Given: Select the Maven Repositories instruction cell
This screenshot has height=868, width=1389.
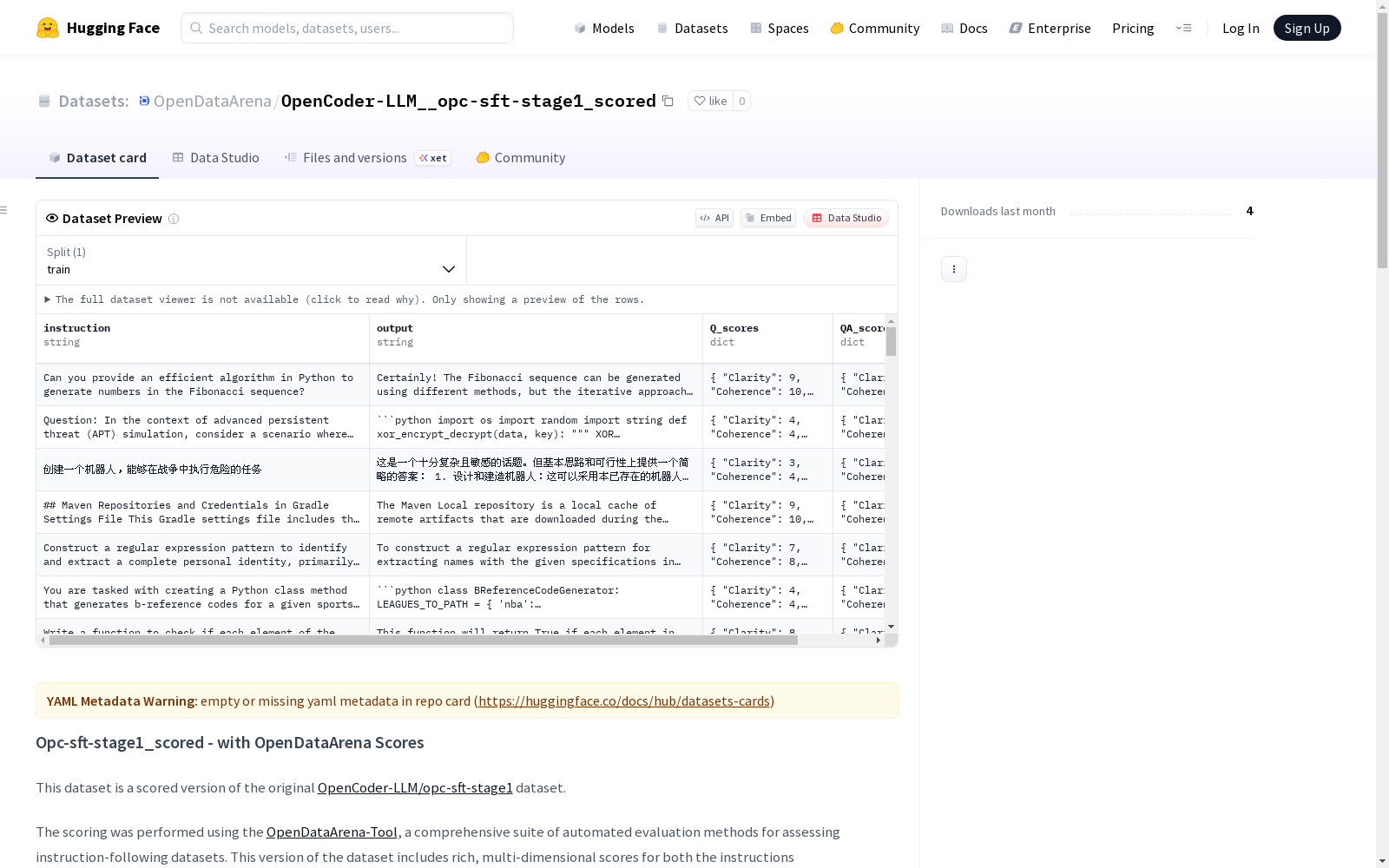Looking at the screenshot, I should tap(203, 512).
